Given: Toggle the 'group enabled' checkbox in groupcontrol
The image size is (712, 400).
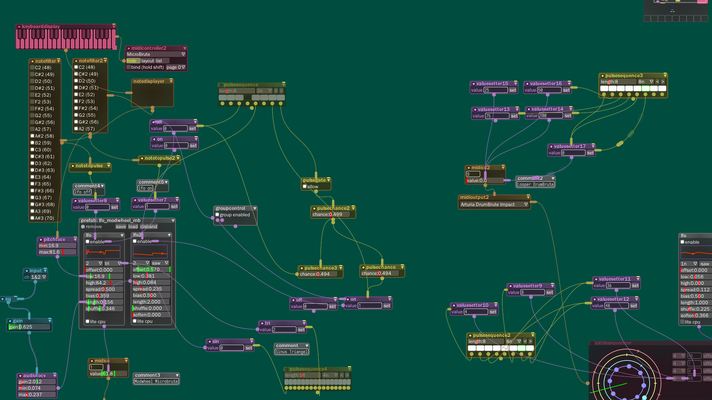Looking at the screenshot, I should click(x=217, y=215).
